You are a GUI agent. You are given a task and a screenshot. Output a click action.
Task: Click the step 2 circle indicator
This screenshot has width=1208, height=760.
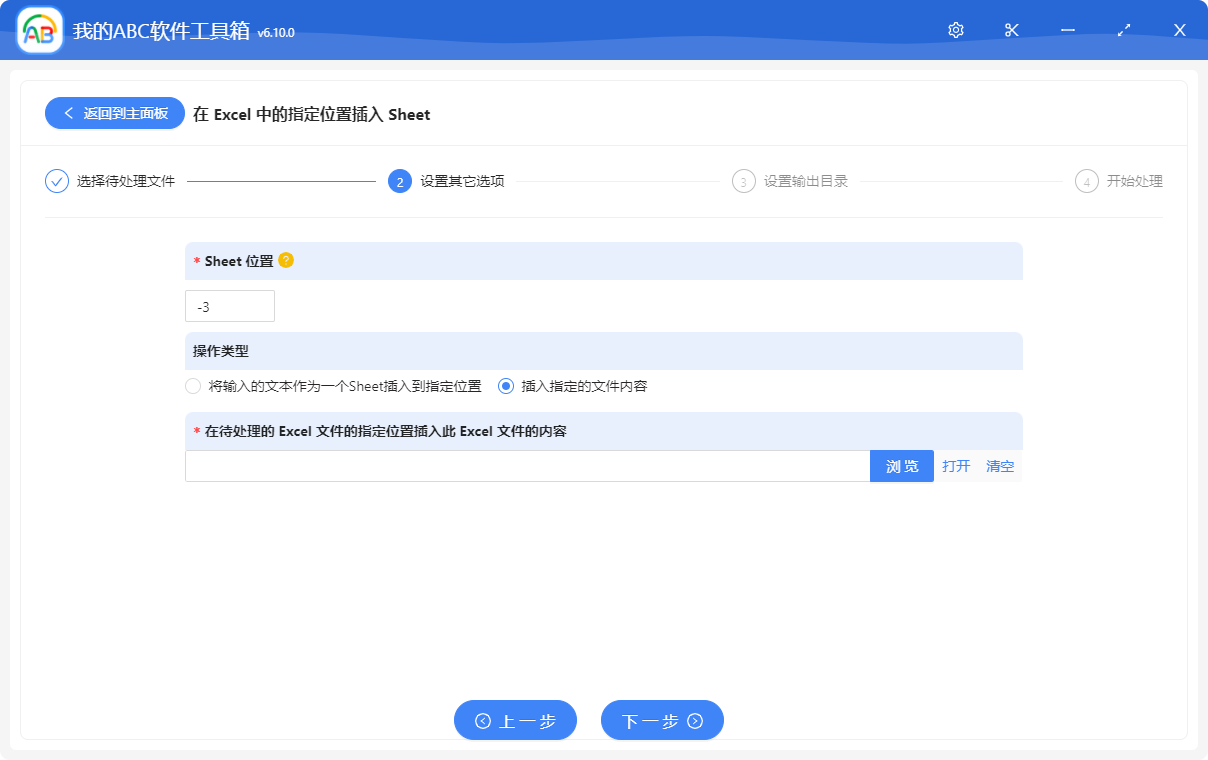pos(399,181)
